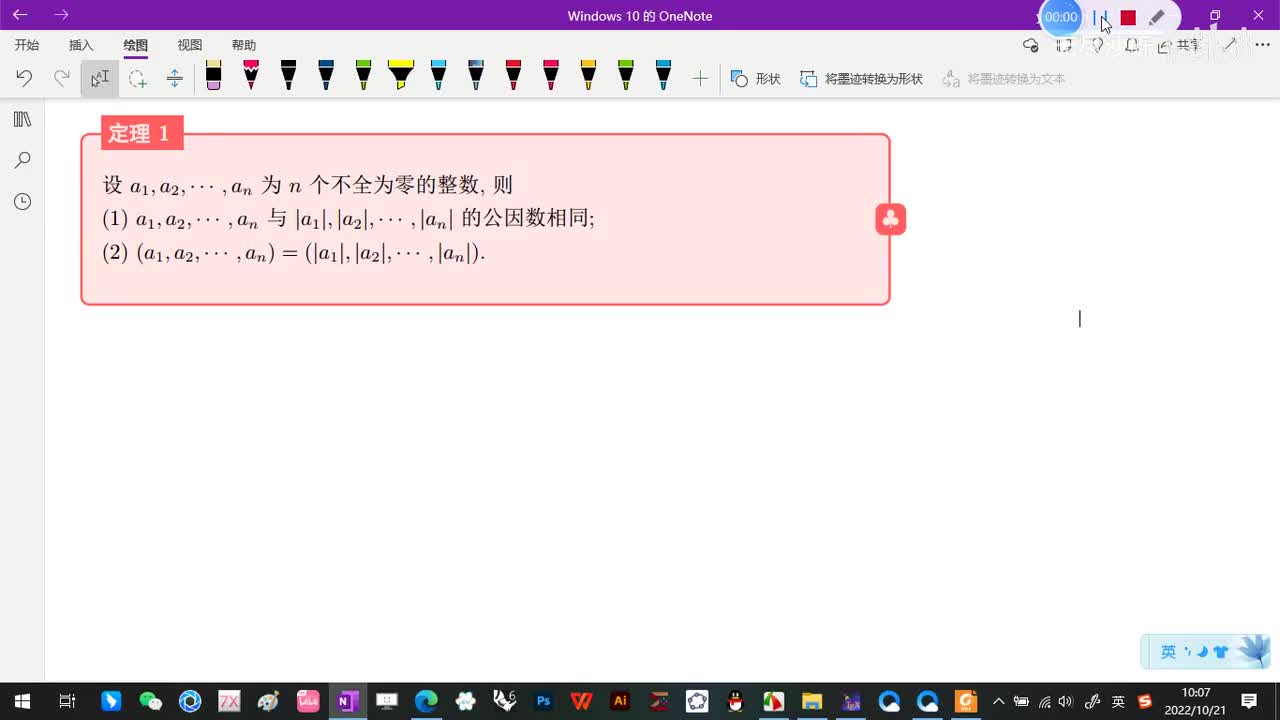Click the 00:00 recording timer
1280x720 pixels.
pyautogui.click(x=1061, y=17)
